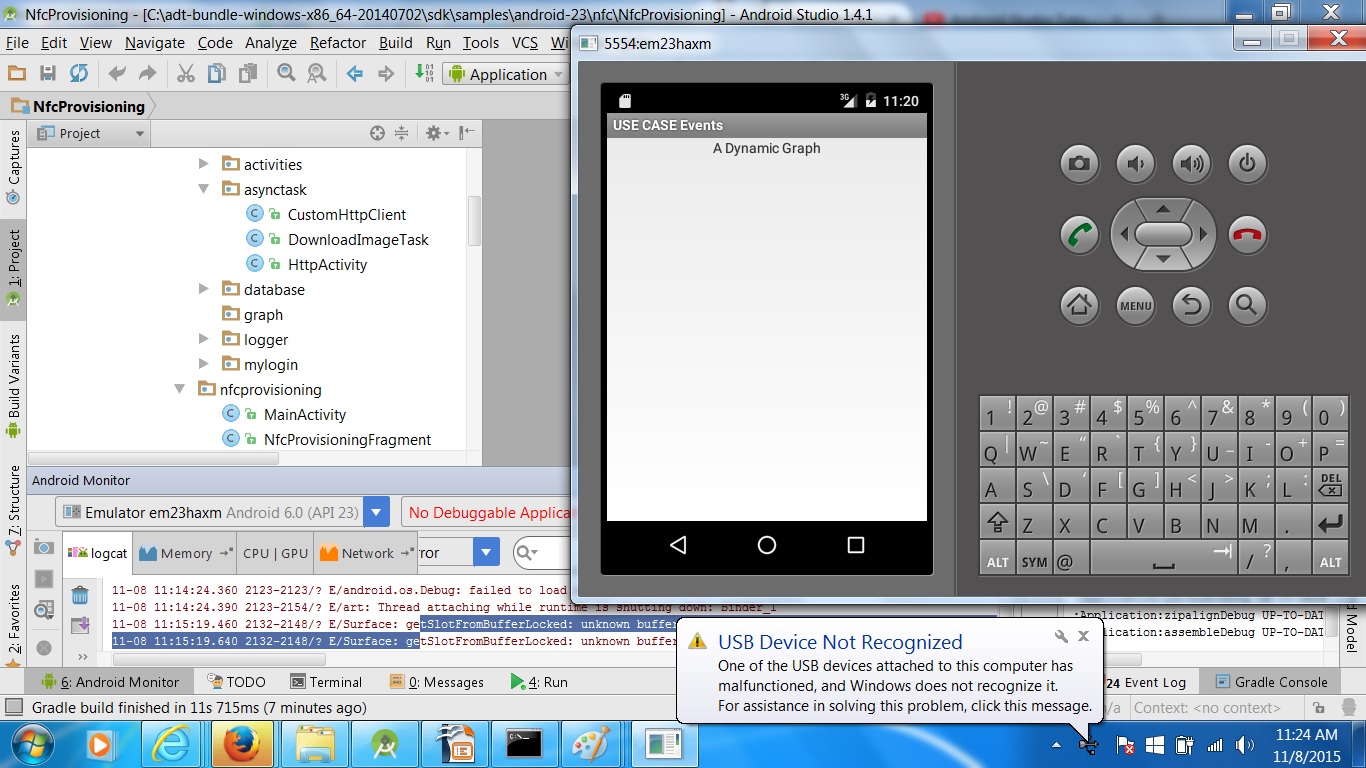This screenshot has height=768, width=1366.
Task: Click the Save All floppy icon
Action: point(47,73)
